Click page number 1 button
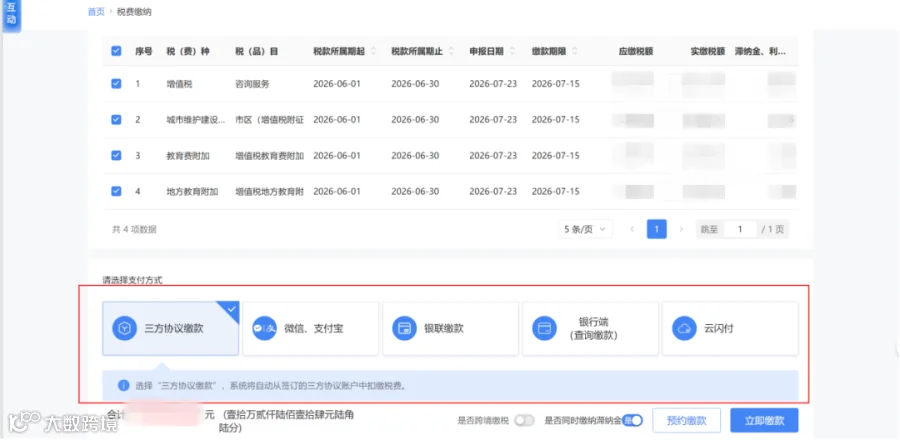 pos(657,229)
